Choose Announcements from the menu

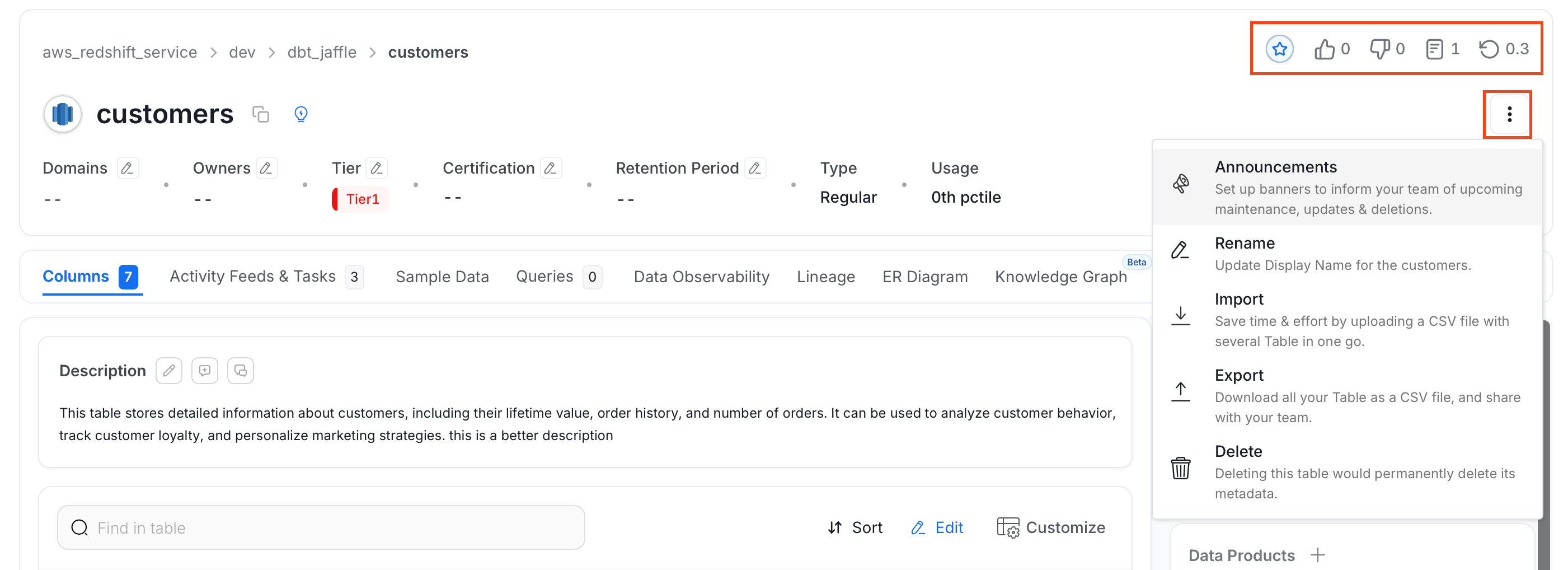pos(1346,187)
